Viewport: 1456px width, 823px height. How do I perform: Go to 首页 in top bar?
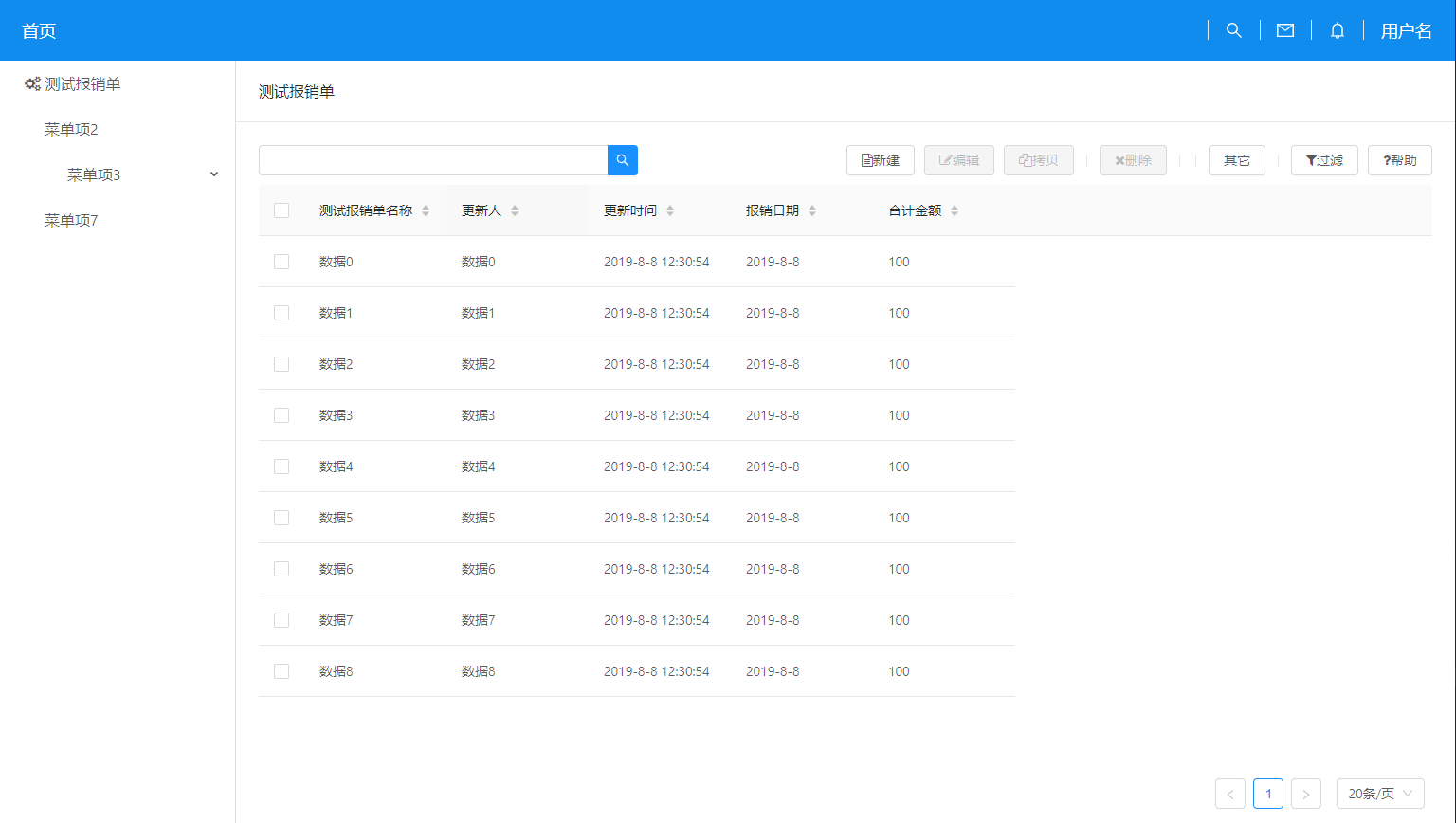[x=39, y=30]
